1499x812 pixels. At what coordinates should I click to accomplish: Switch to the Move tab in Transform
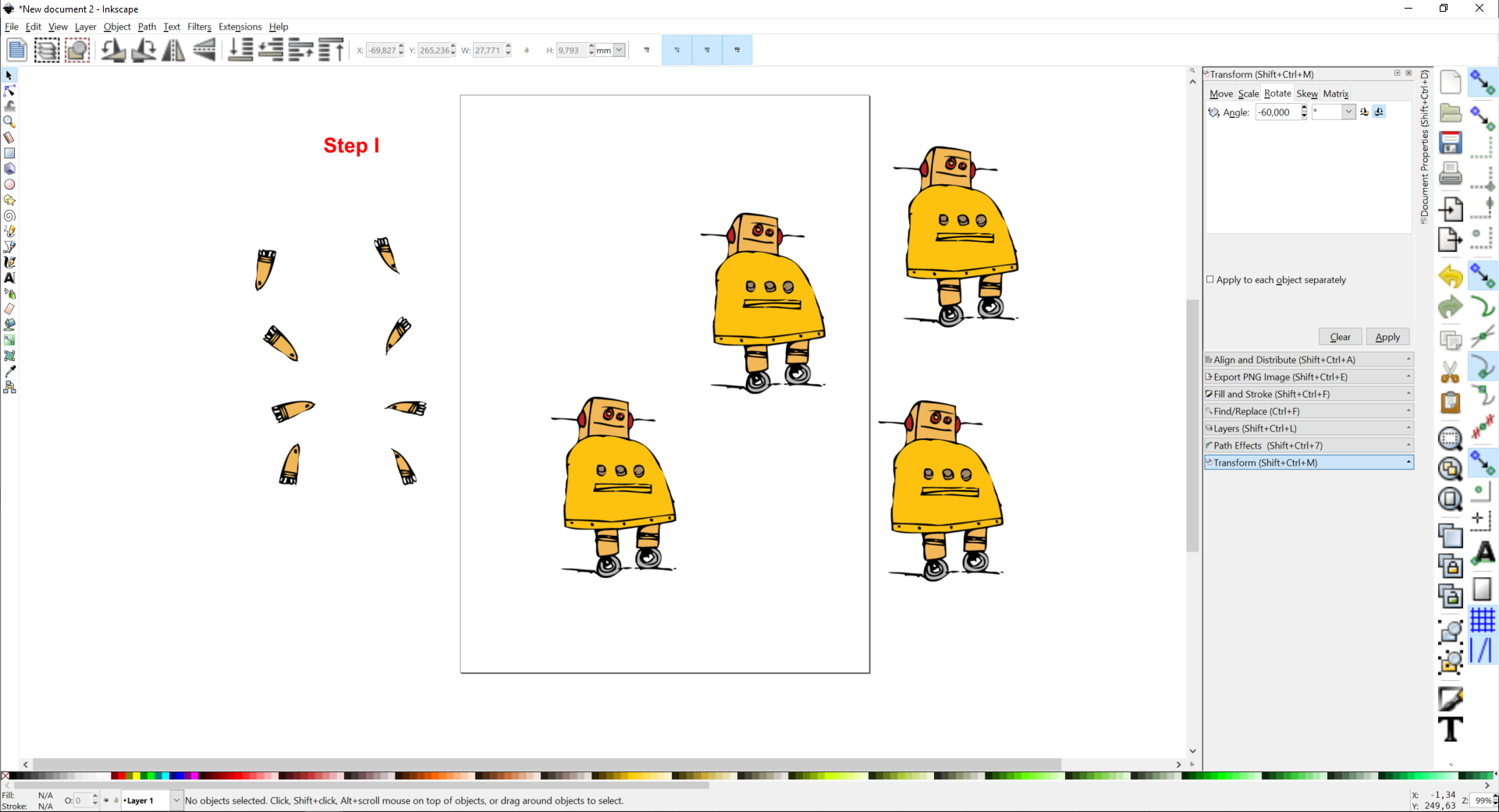click(1221, 94)
